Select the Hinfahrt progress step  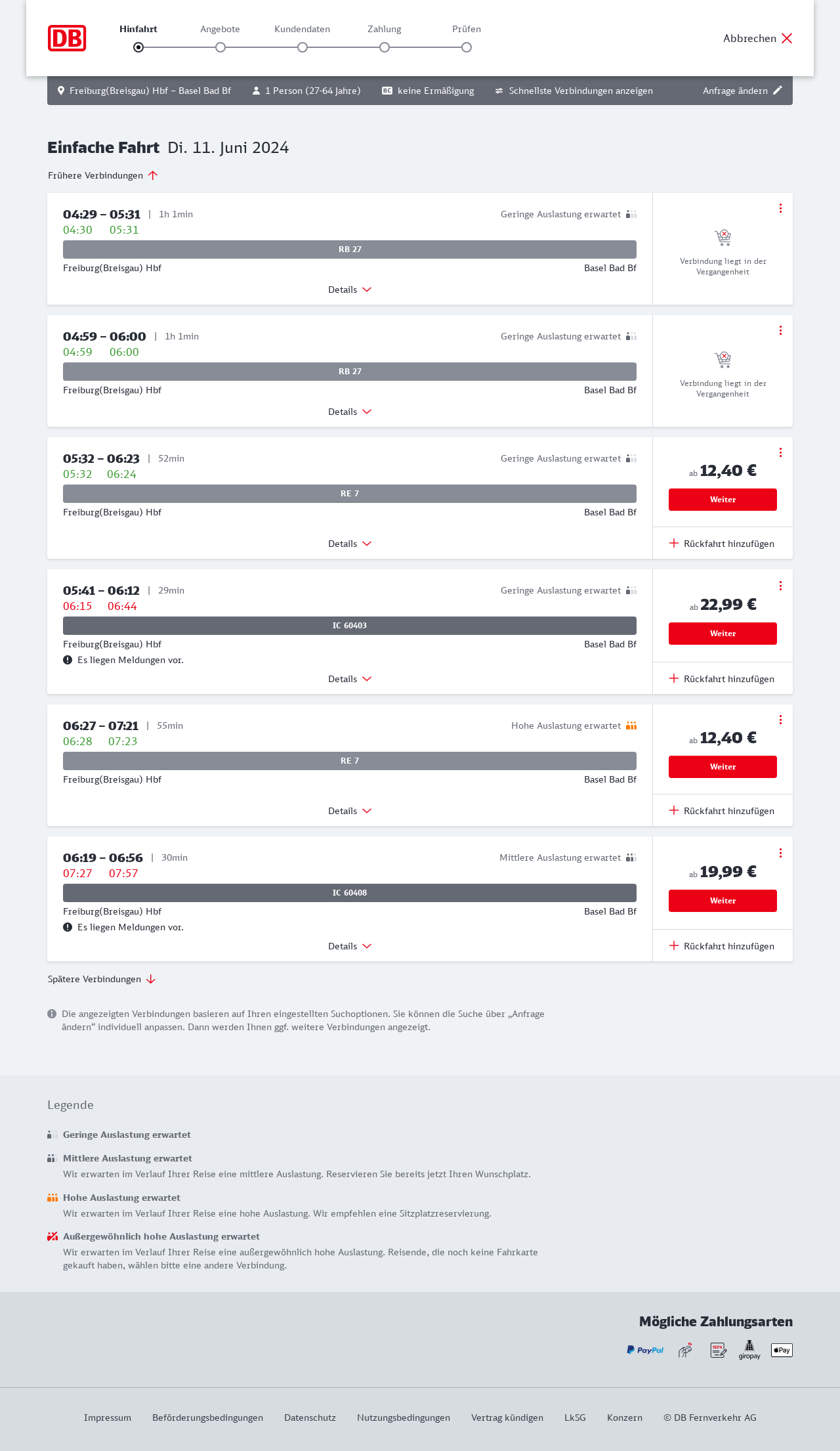pos(138,47)
